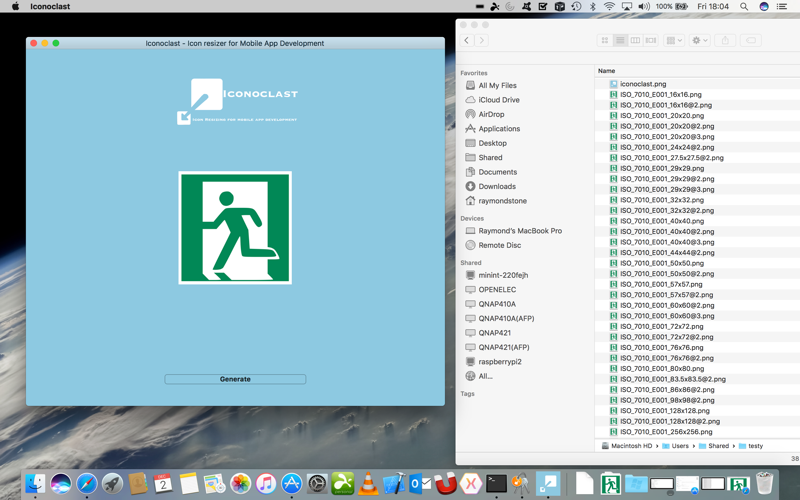
Task: Go back in Finder
Action: click(x=467, y=41)
